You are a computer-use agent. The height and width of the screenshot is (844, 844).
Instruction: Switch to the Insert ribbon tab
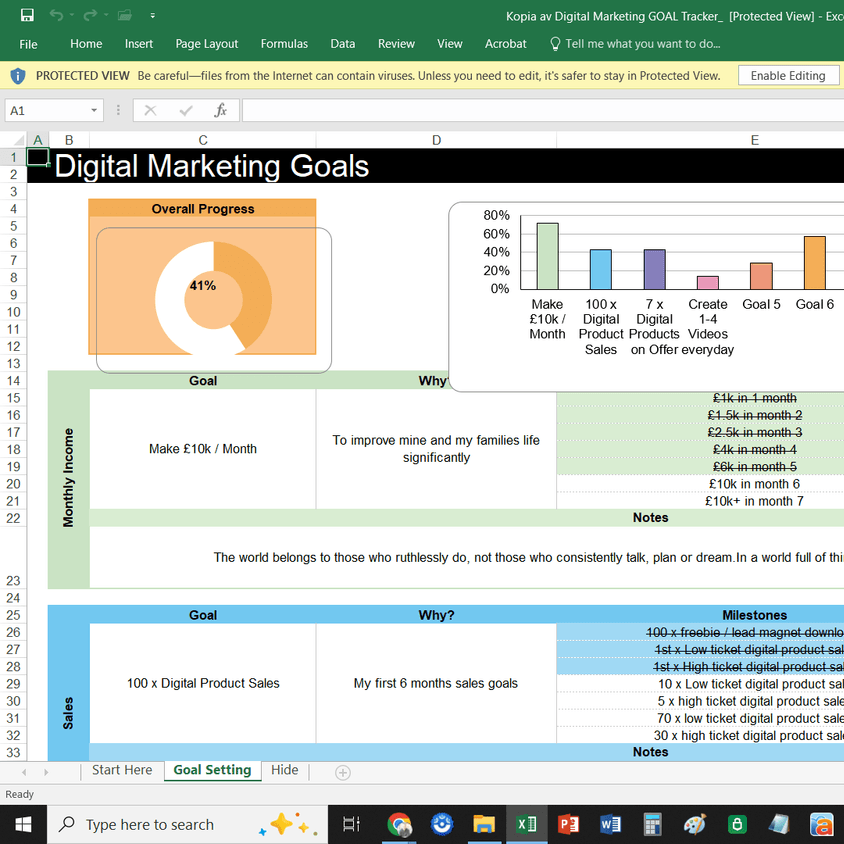tap(139, 44)
